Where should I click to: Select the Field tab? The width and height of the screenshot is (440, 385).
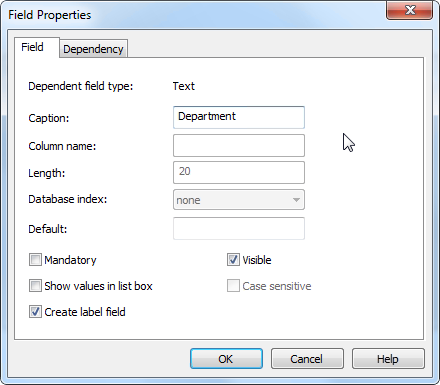37,47
